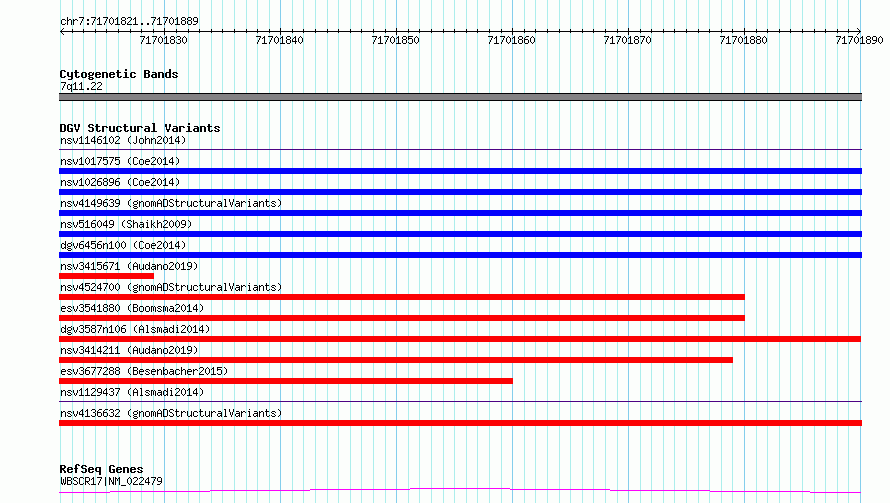The height and width of the screenshot is (503, 890).
Task: Click the gray 7q11.22 cytogenetic band bar
Action: coord(460,97)
